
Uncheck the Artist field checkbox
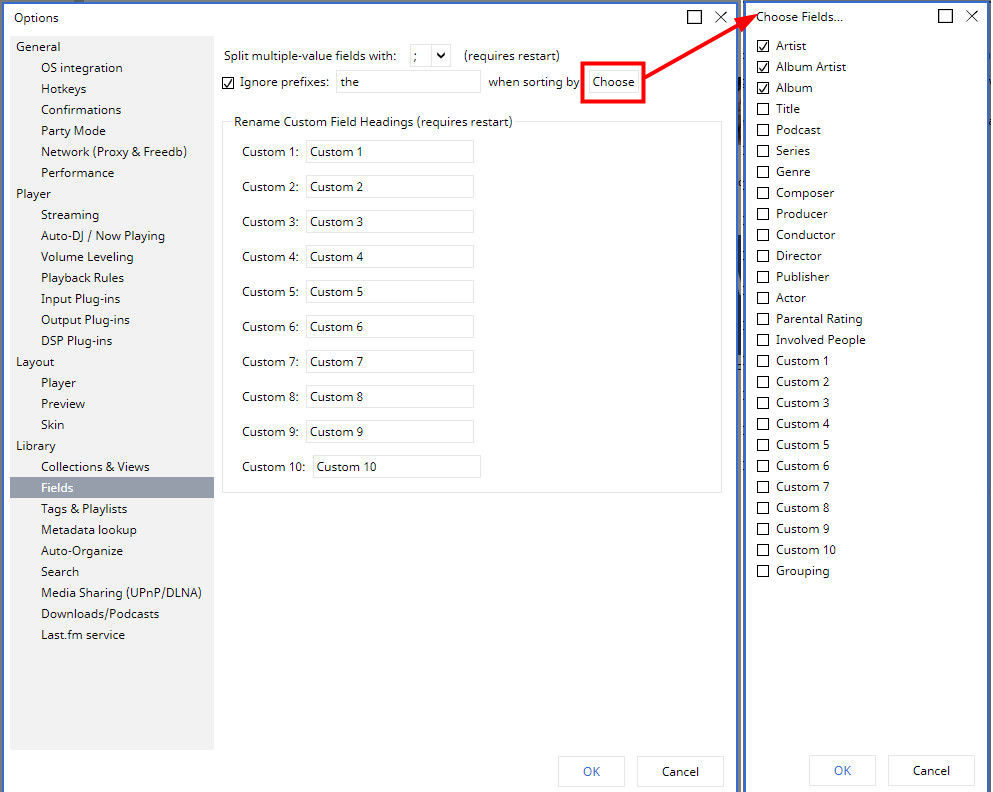[764, 46]
